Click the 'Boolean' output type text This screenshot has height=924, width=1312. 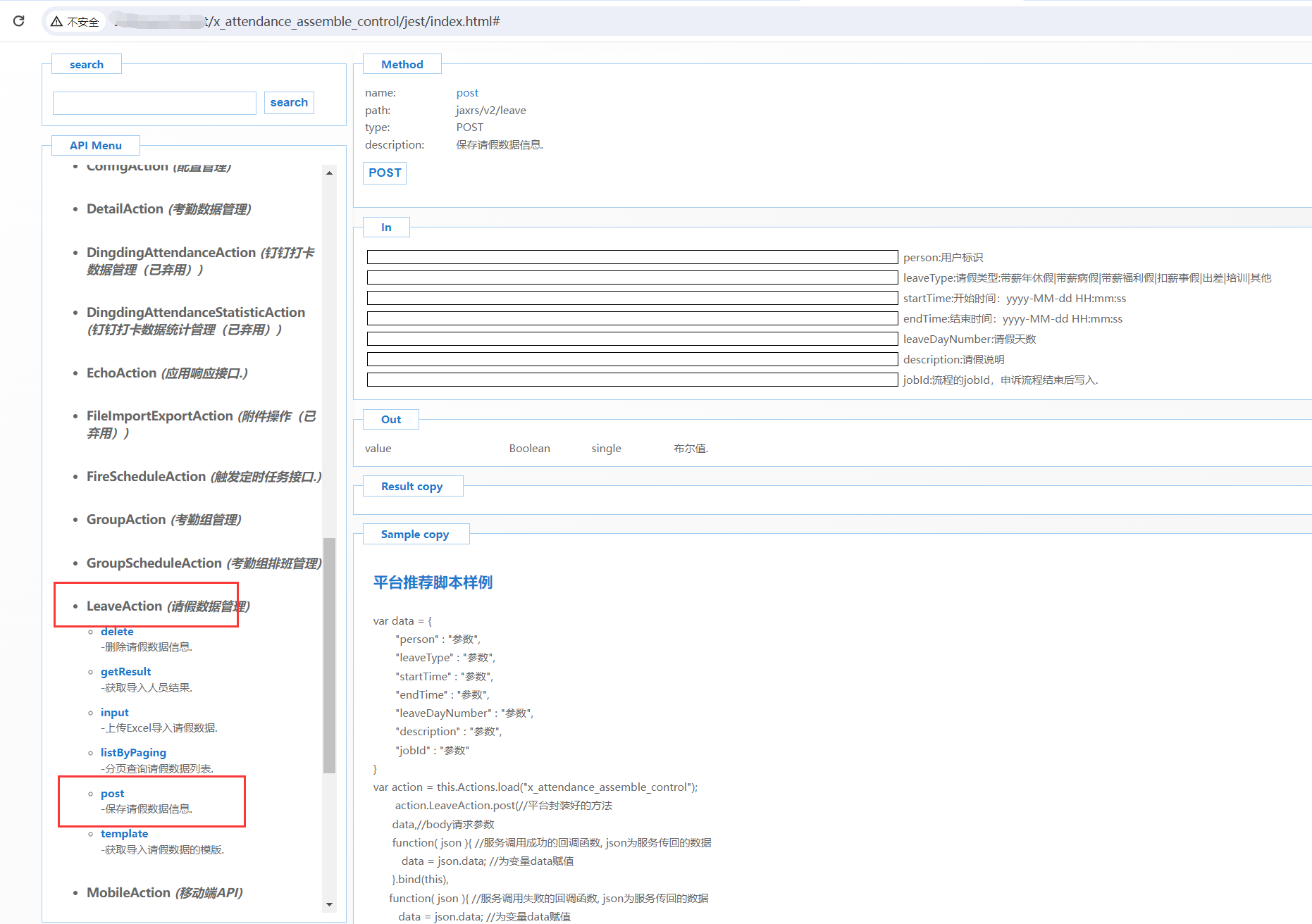[x=530, y=449]
